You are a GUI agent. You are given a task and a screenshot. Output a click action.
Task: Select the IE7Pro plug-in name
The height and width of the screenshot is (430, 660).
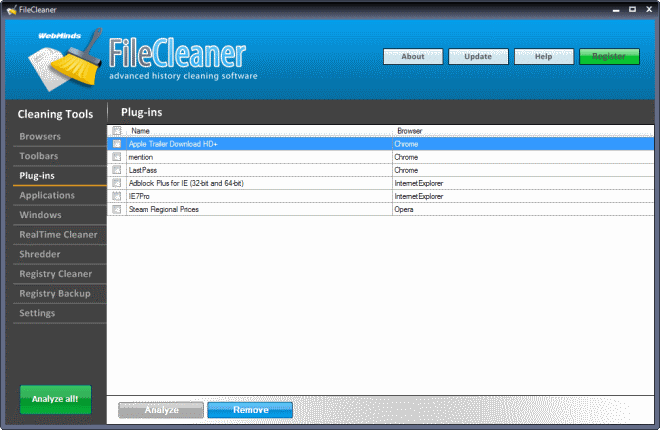(139, 196)
